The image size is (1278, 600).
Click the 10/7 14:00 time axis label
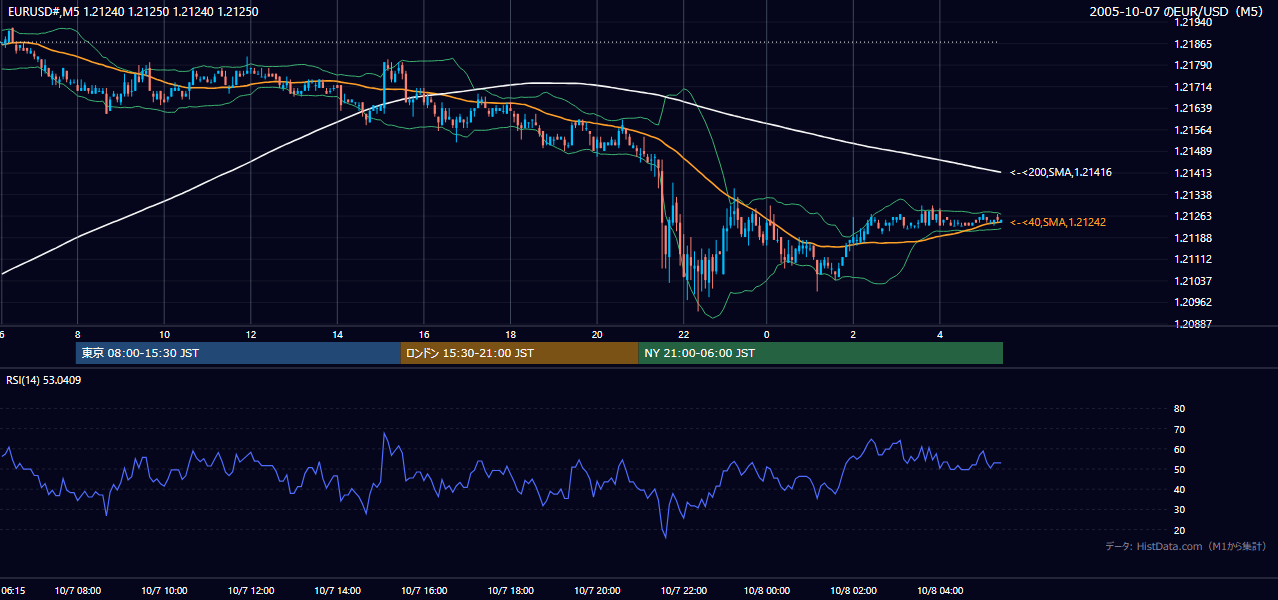click(336, 590)
